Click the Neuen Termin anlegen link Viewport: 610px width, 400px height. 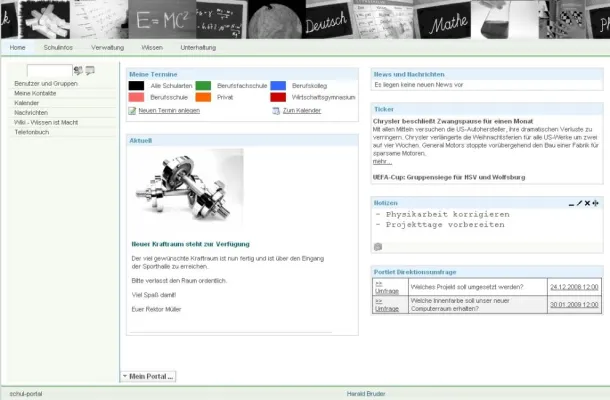click(169, 111)
